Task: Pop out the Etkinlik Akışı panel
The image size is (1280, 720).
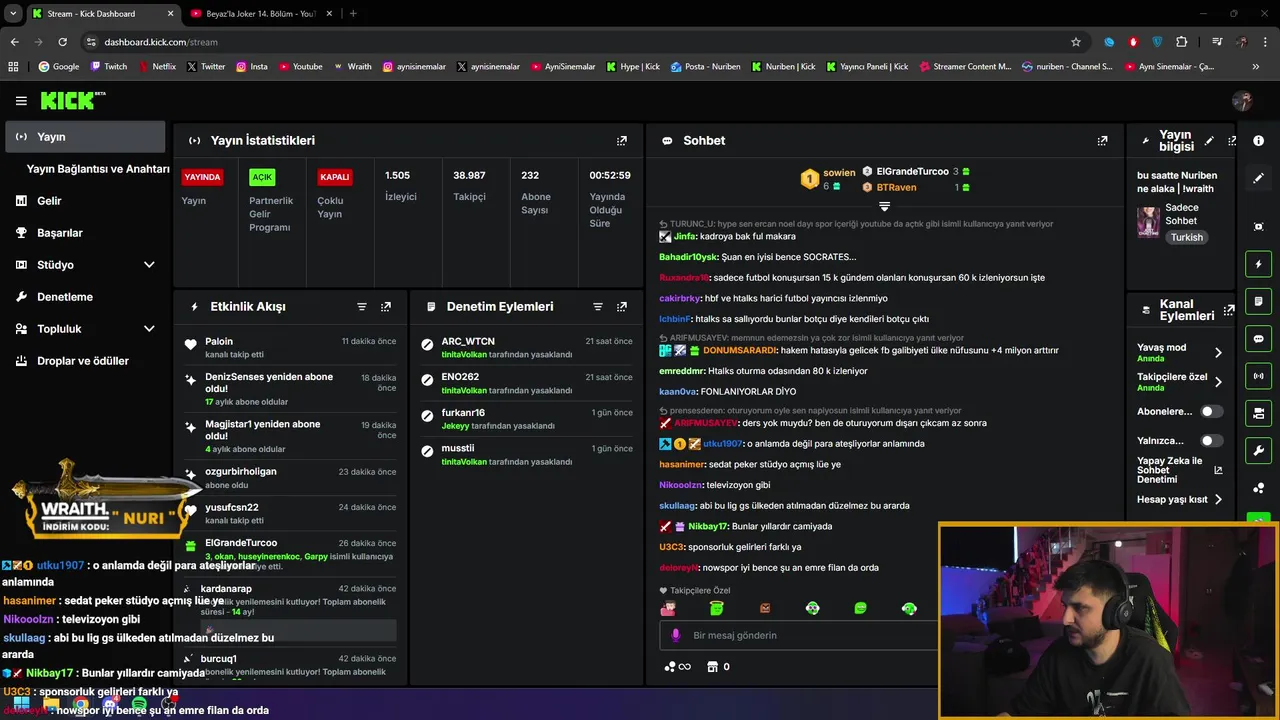Action: pos(386,307)
